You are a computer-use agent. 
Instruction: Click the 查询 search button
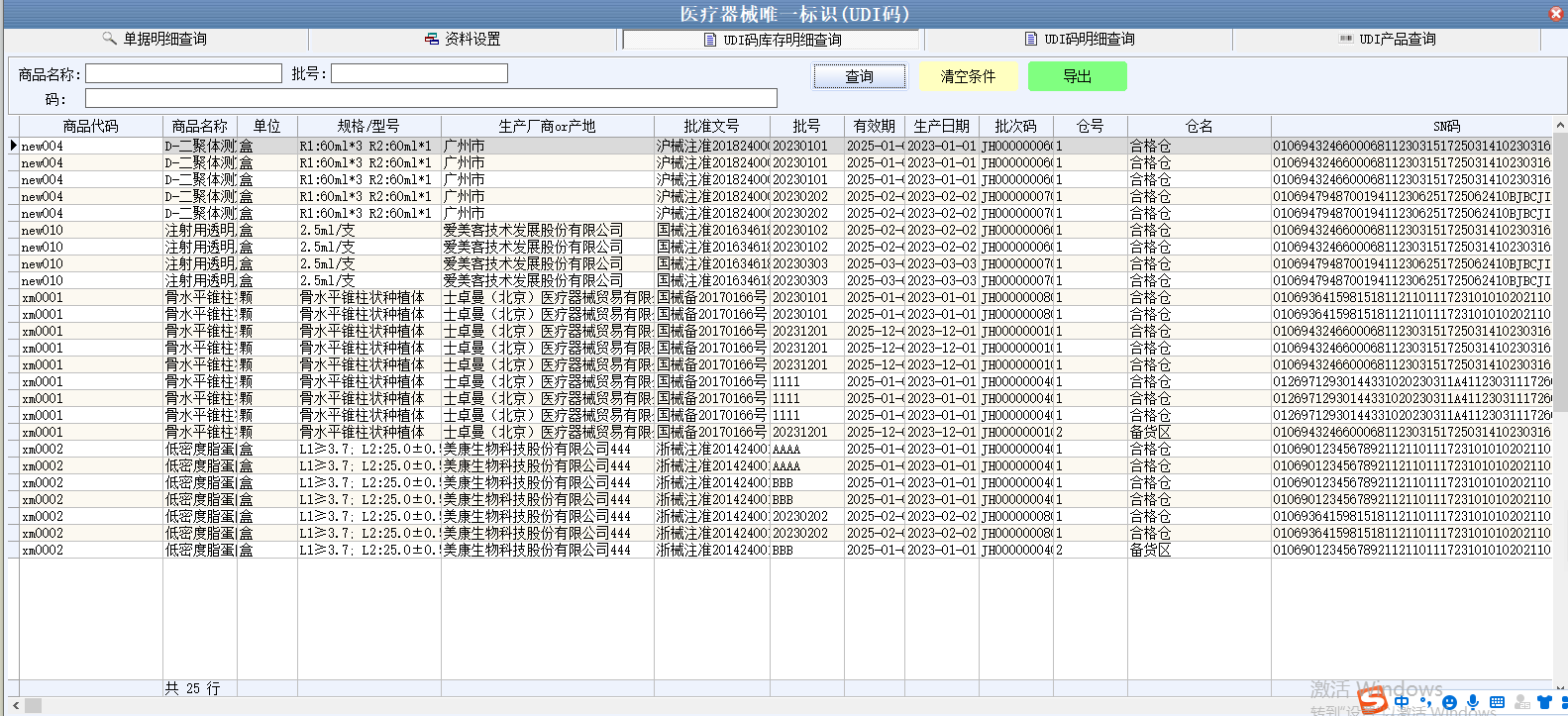[859, 76]
